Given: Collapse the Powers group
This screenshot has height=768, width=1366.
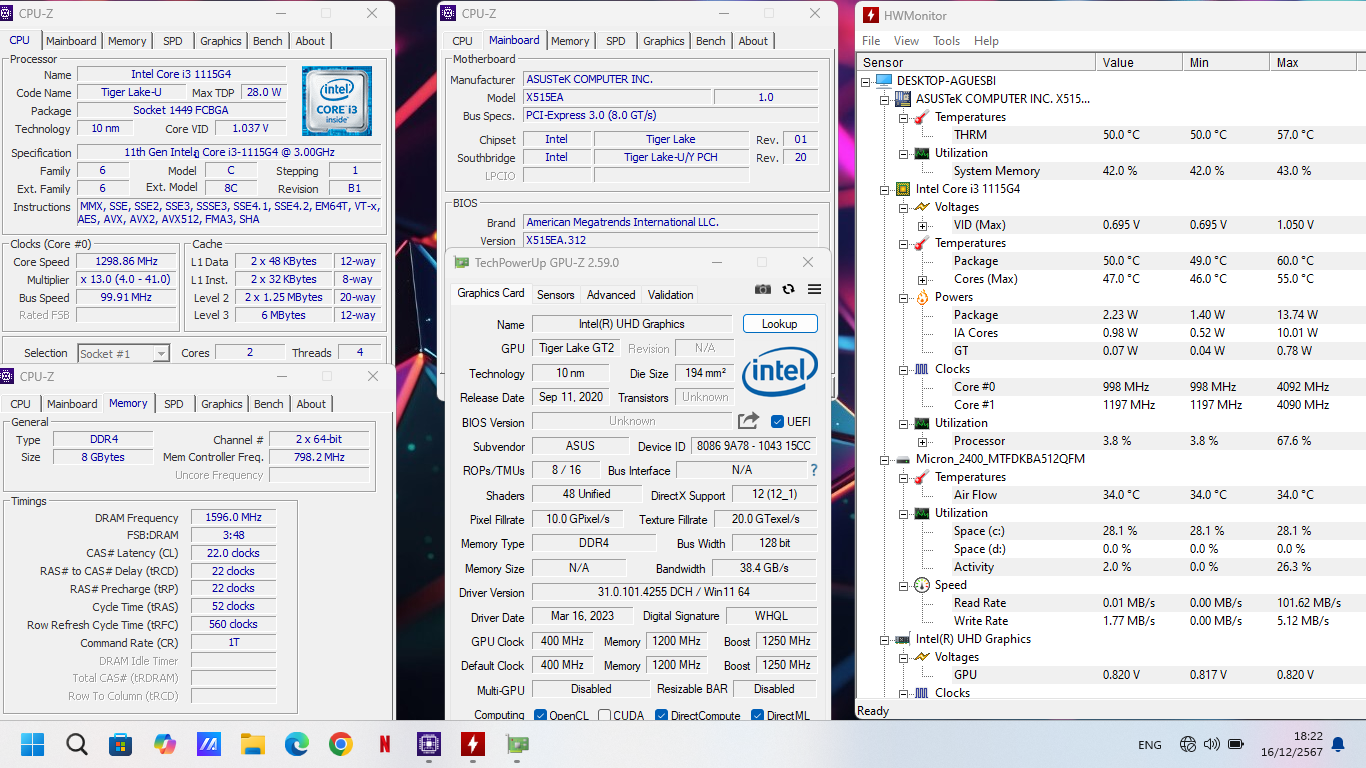Looking at the screenshot, I should [x=904, y=297].
